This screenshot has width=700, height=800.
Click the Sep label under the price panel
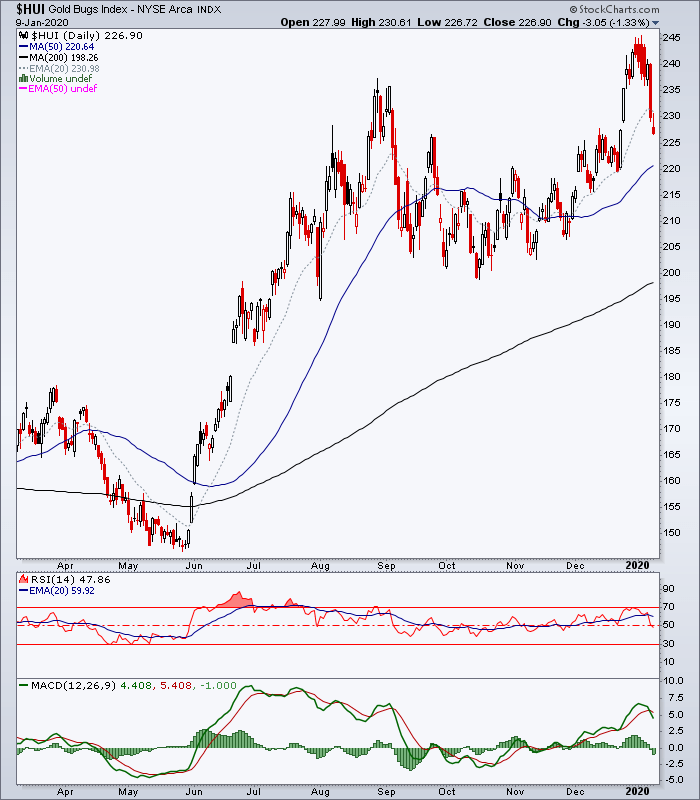(x=386, y=566)
